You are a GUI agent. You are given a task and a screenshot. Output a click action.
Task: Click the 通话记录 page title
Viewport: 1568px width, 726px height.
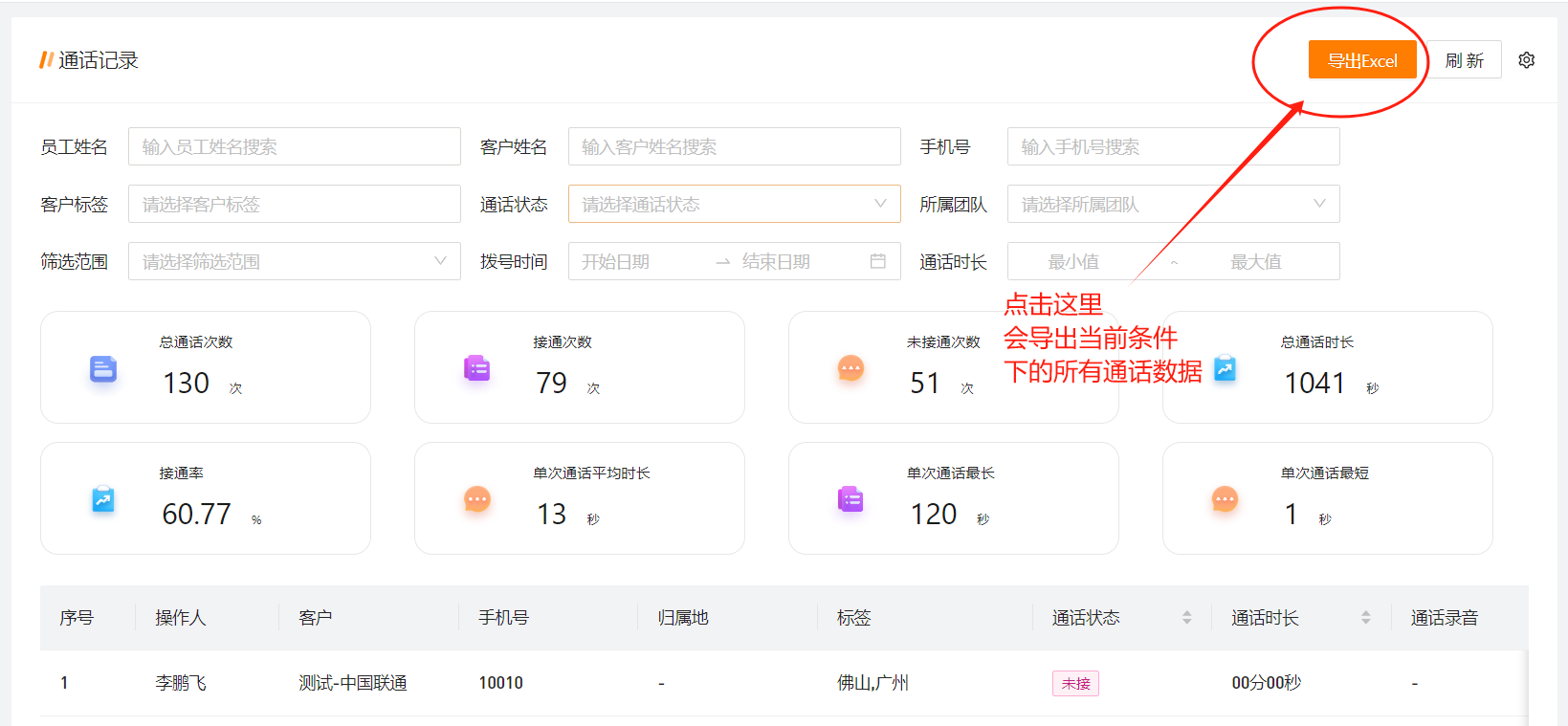98,60
